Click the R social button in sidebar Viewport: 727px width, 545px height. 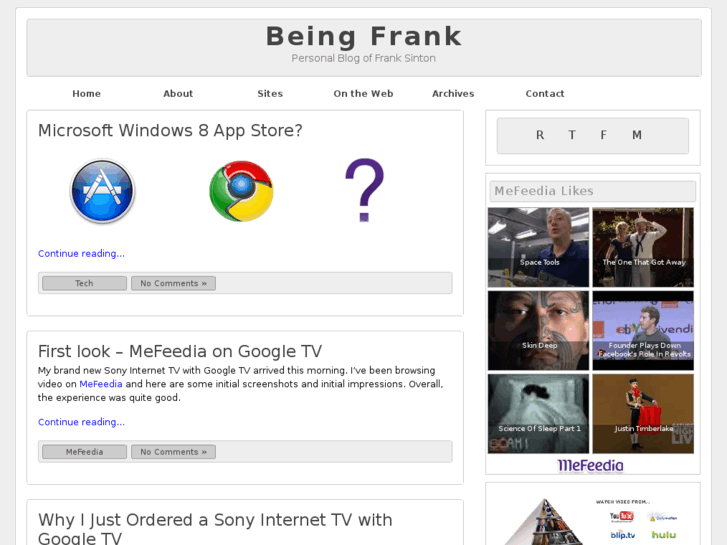[x=540, y=135]
